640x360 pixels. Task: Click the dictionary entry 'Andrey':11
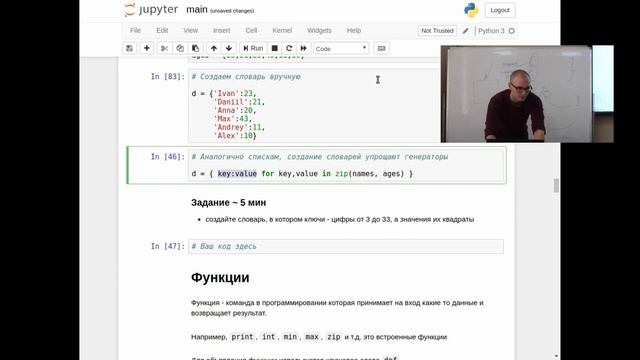[239, 127]
